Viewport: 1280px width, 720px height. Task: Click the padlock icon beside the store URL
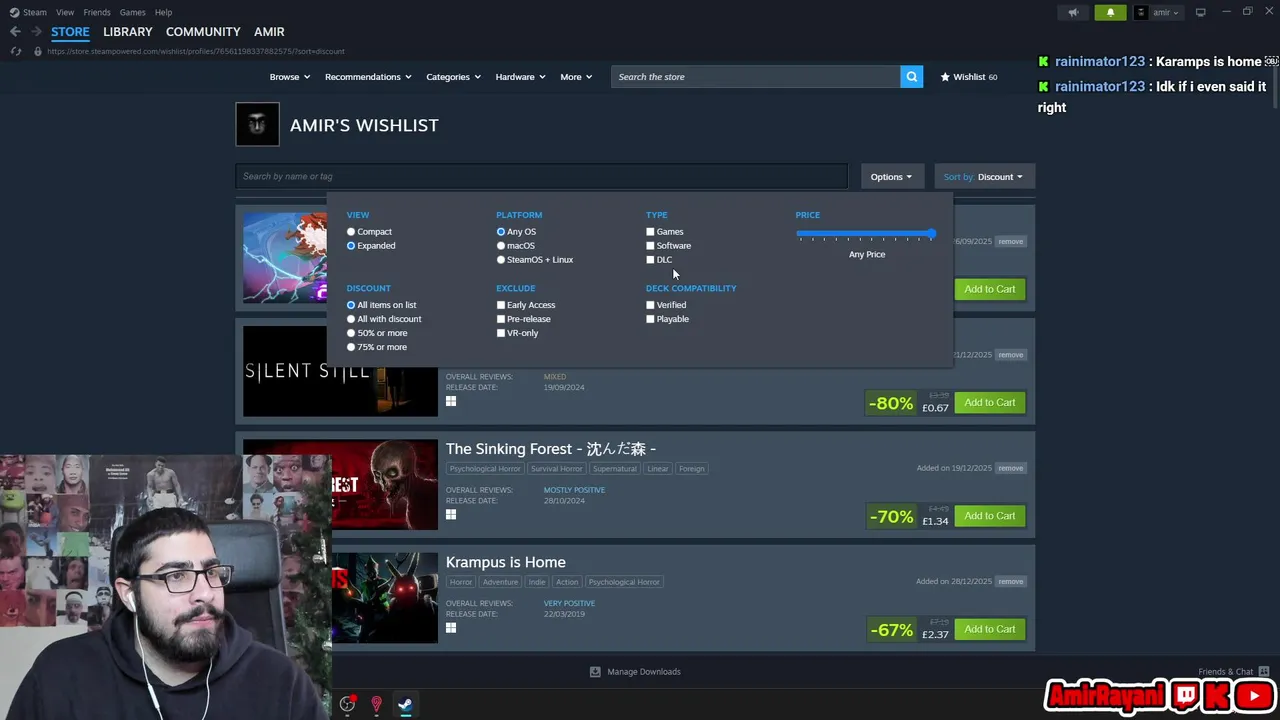pos(38,51)
